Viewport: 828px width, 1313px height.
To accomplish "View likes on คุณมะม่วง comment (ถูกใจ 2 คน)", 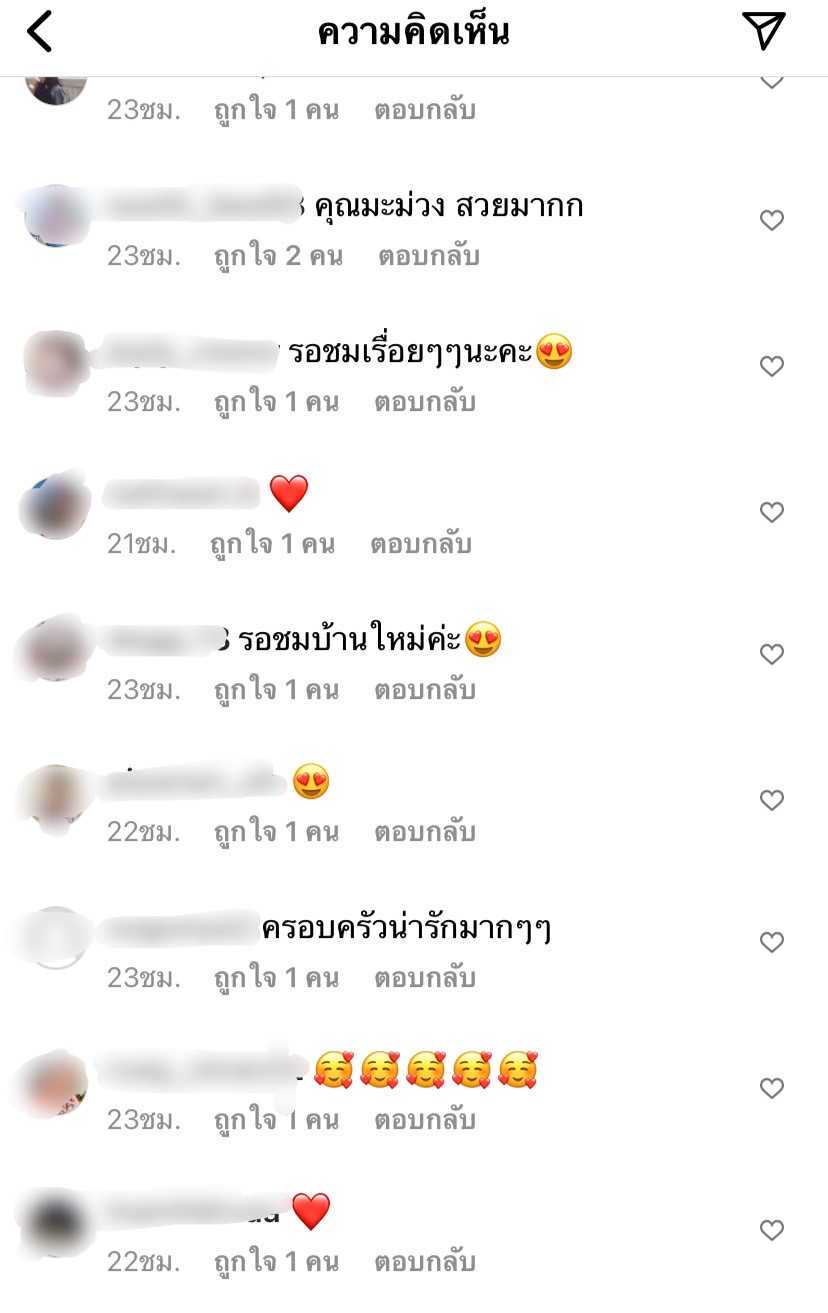I will click(x=278, y=256).
